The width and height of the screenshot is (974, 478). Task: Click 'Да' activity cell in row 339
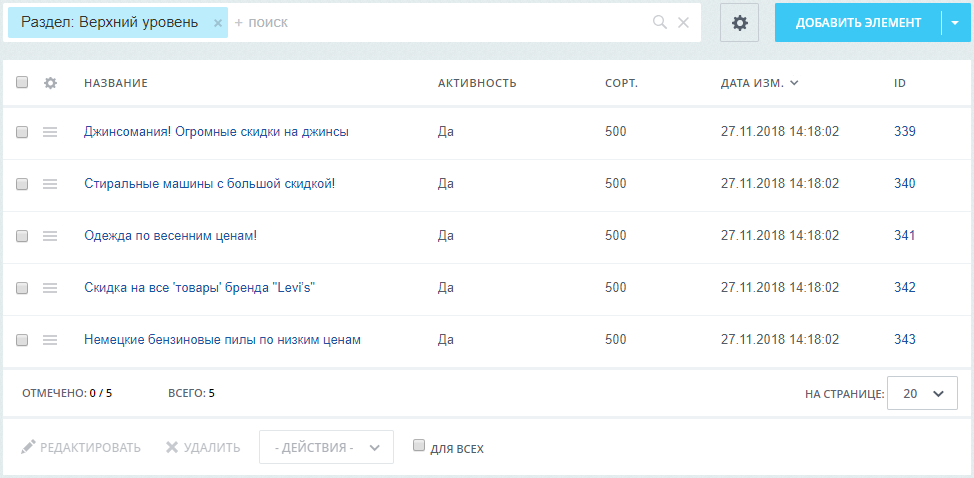445,132
